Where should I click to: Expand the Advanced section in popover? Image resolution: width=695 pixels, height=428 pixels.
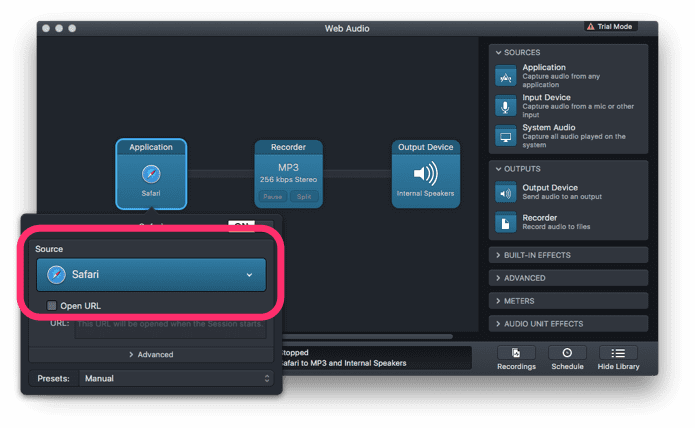pyautogui.click(x=151, y=354)
